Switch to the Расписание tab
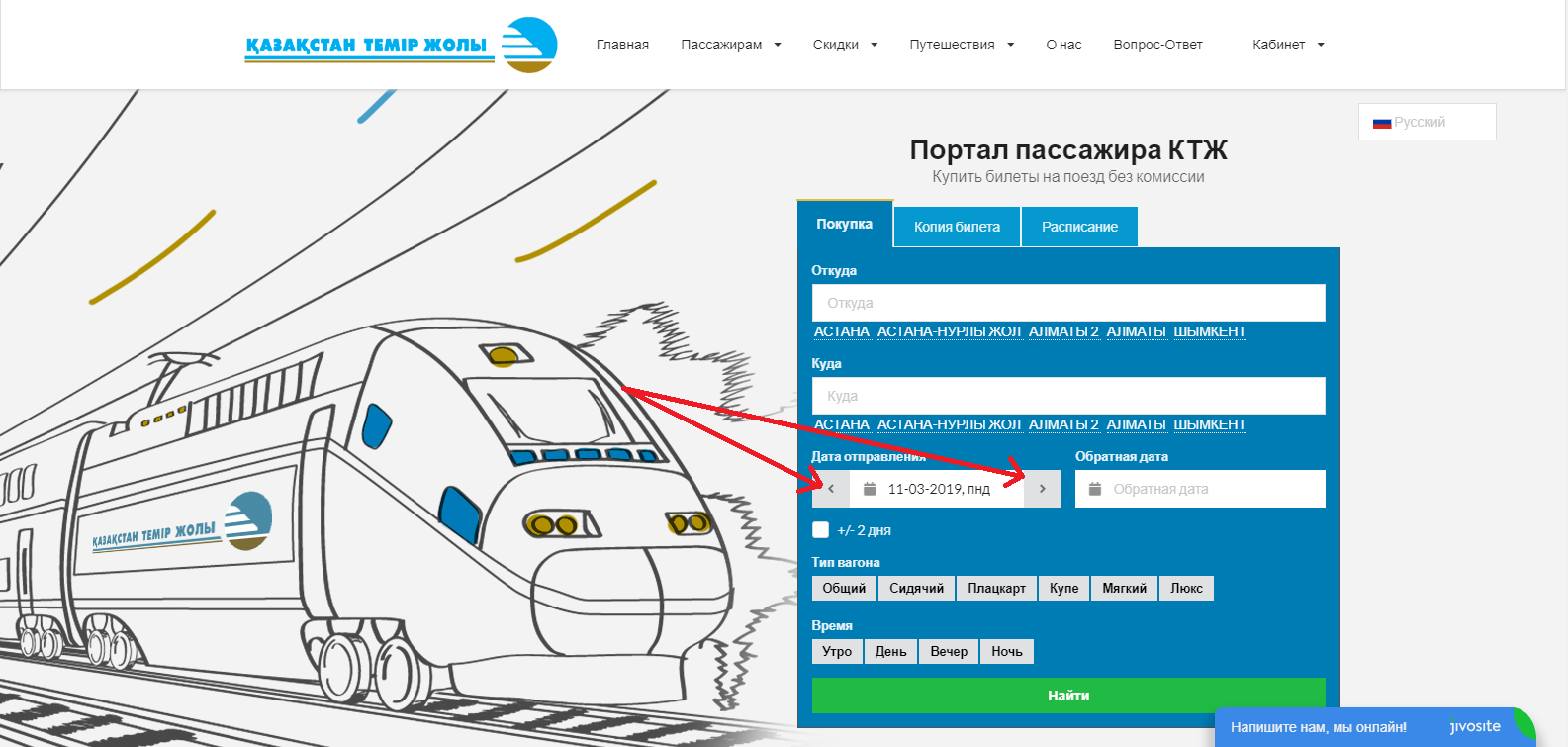Image resolution: width=1568 pixels, height=747 pixels. [x=1079, y=227]
